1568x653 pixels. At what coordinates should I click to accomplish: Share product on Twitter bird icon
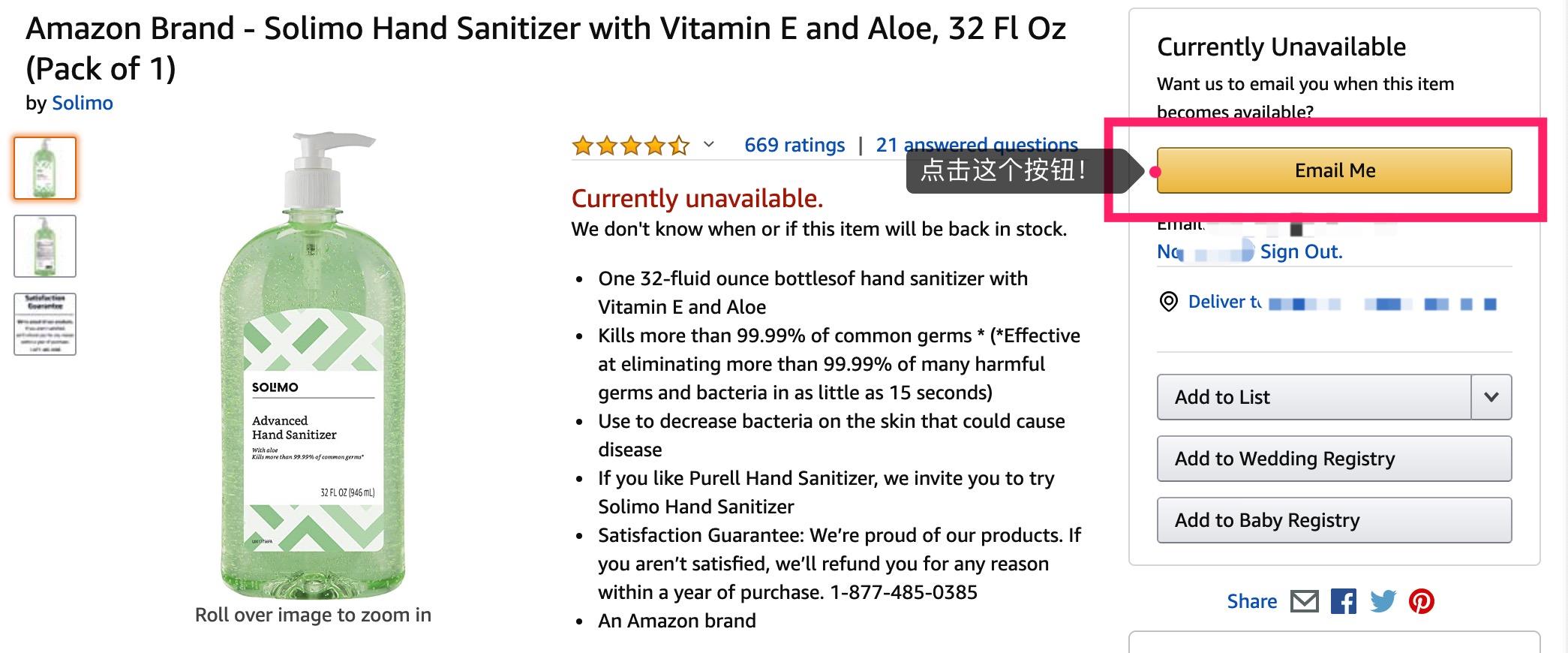1383,601
